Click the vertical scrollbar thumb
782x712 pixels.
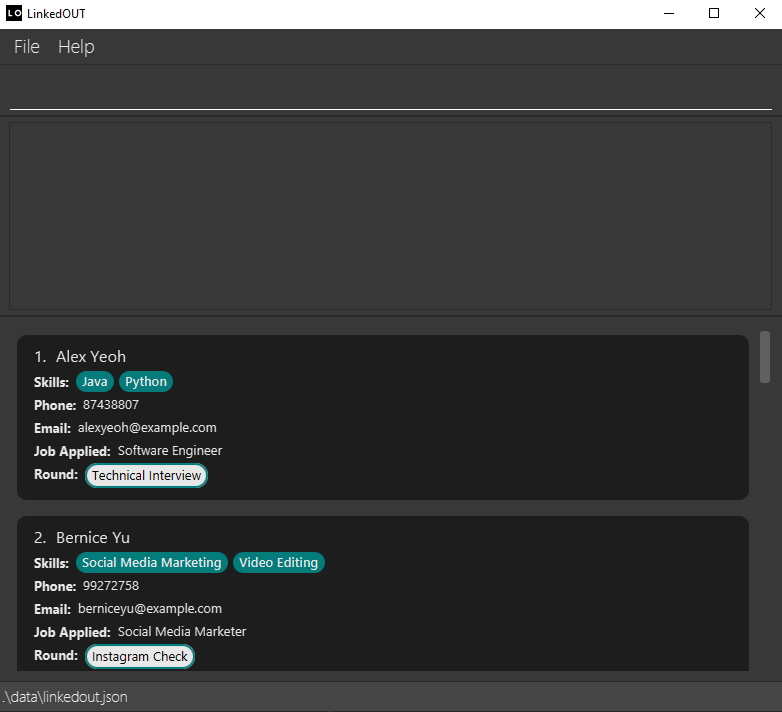pos(765,357)
